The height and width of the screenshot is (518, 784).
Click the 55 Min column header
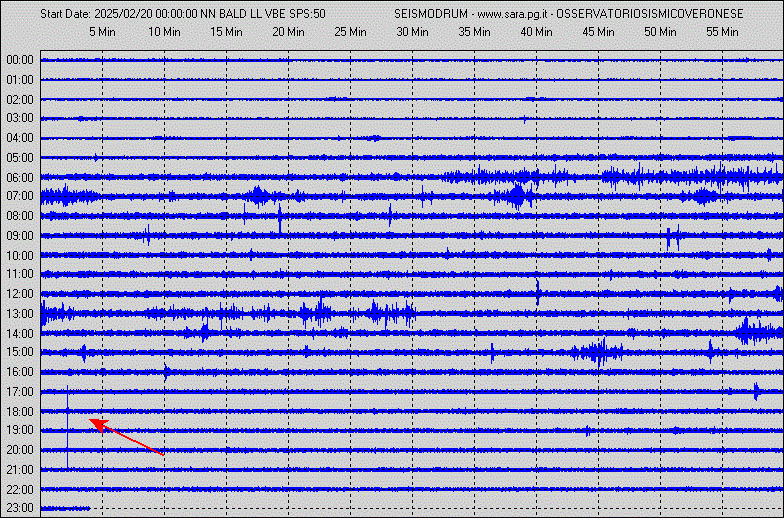coord(722,32)
